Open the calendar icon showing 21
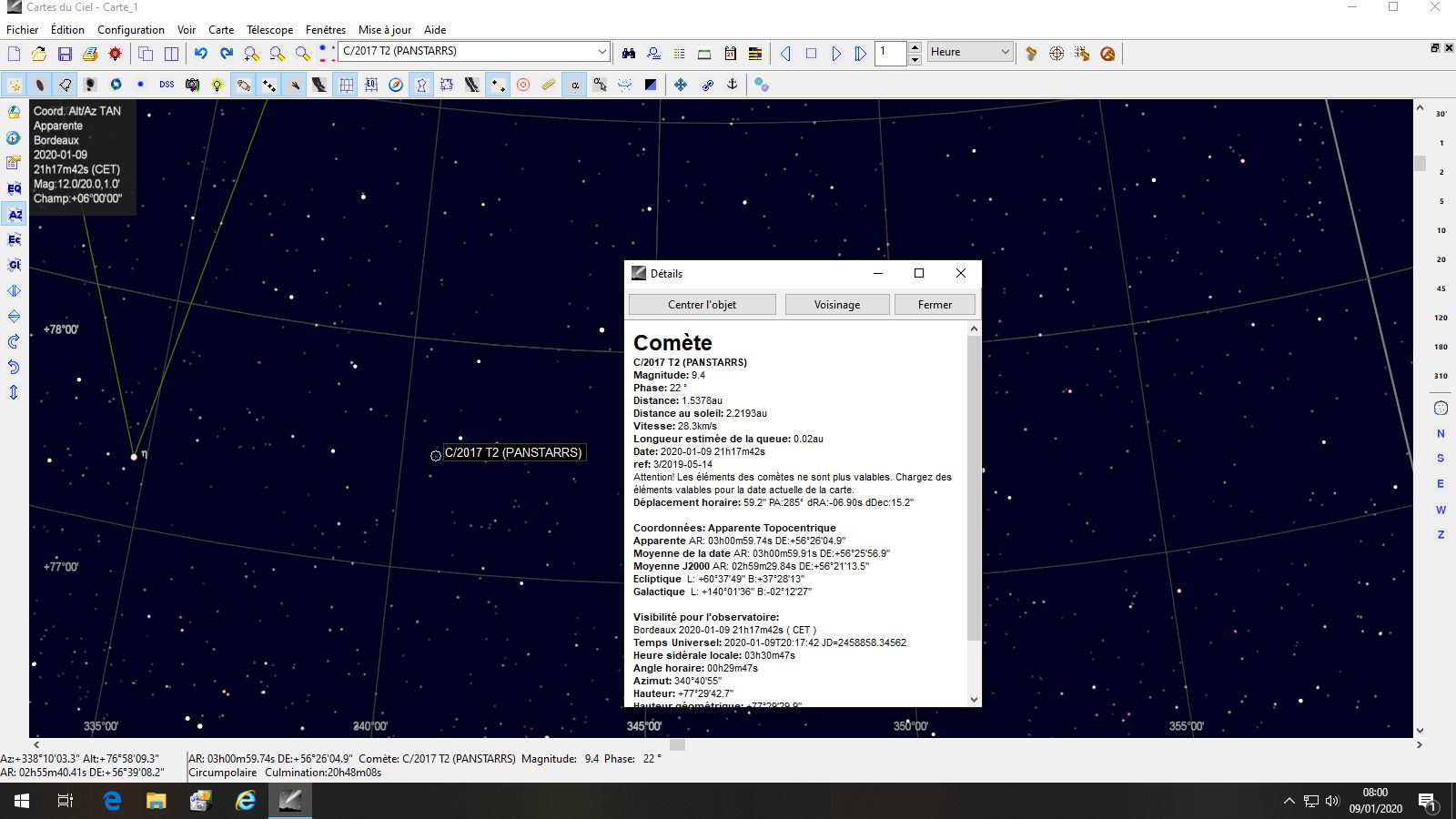This screenshot has height=819, width=1456. point(730,54)
